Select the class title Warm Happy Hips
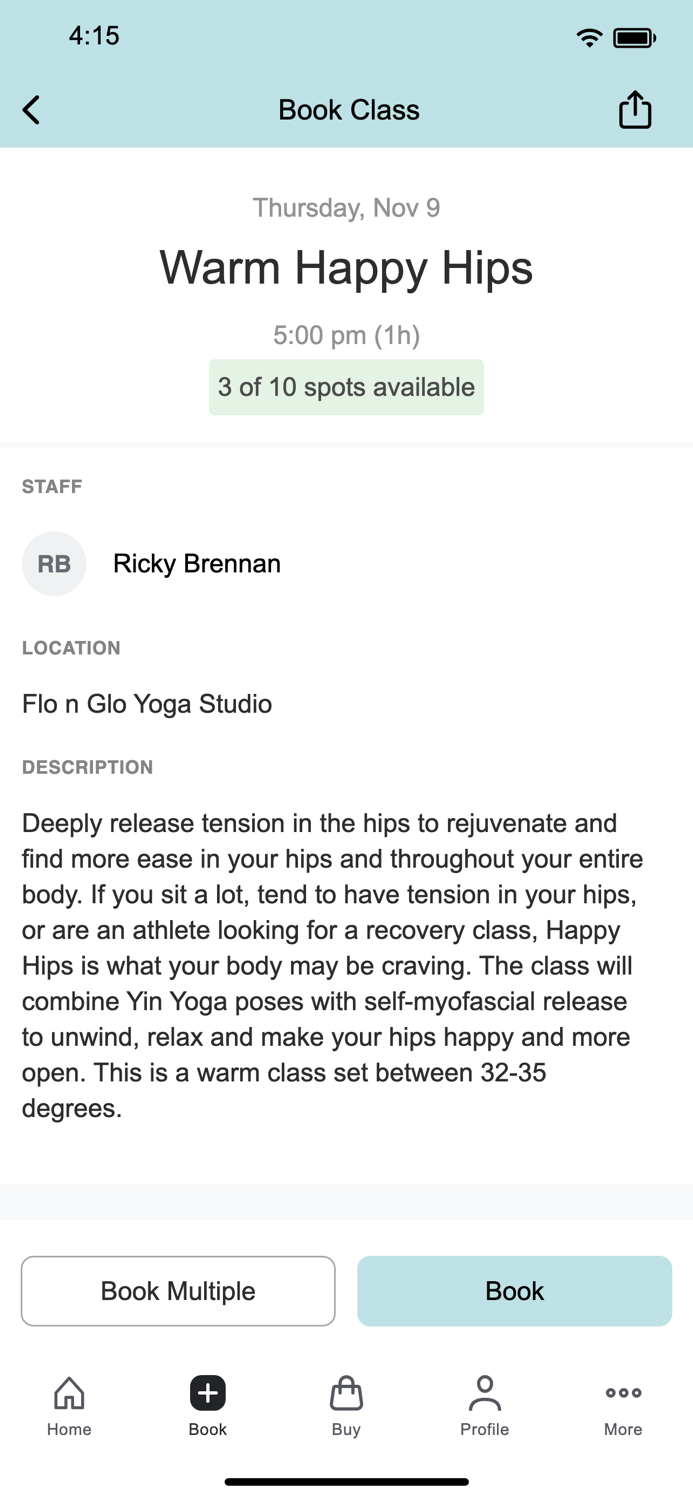 click(346, 267)
